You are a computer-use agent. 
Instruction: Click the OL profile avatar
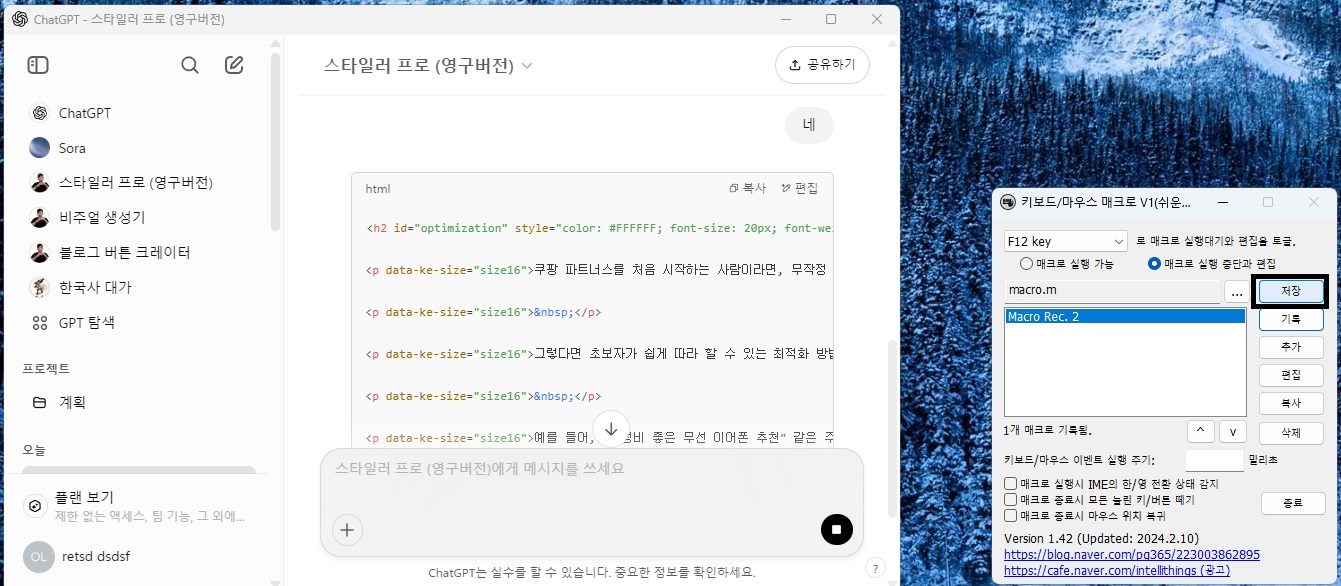click(39, 556)
